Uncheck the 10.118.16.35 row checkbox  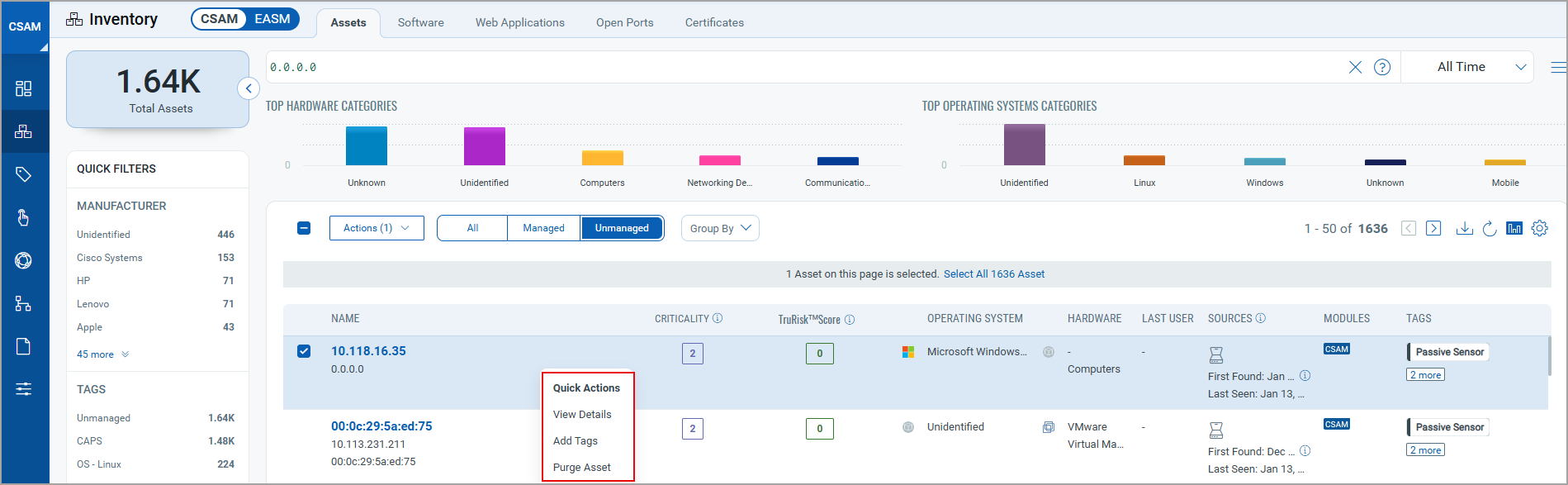(x=304, y=351)
